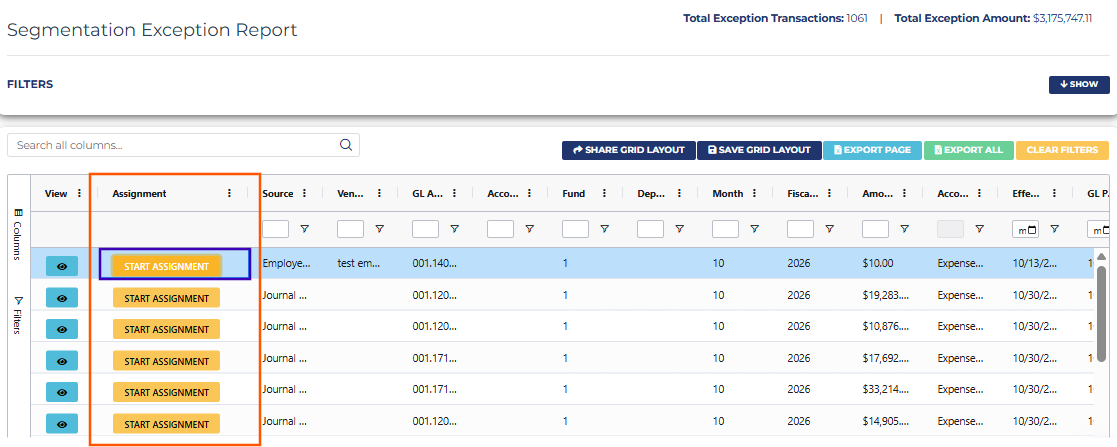Open the Assignment column menu dots
This screenshot has height=447, width=1117.
pyautogui.click(x=229, y=193)
